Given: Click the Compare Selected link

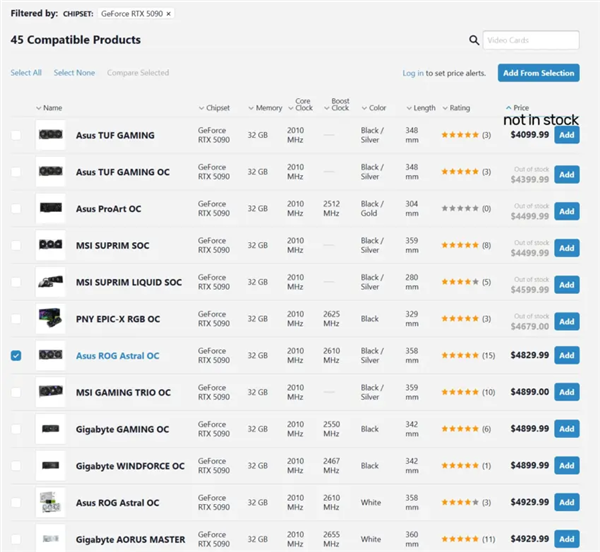Looking at the screenshot, I should (x=138, y=73).
